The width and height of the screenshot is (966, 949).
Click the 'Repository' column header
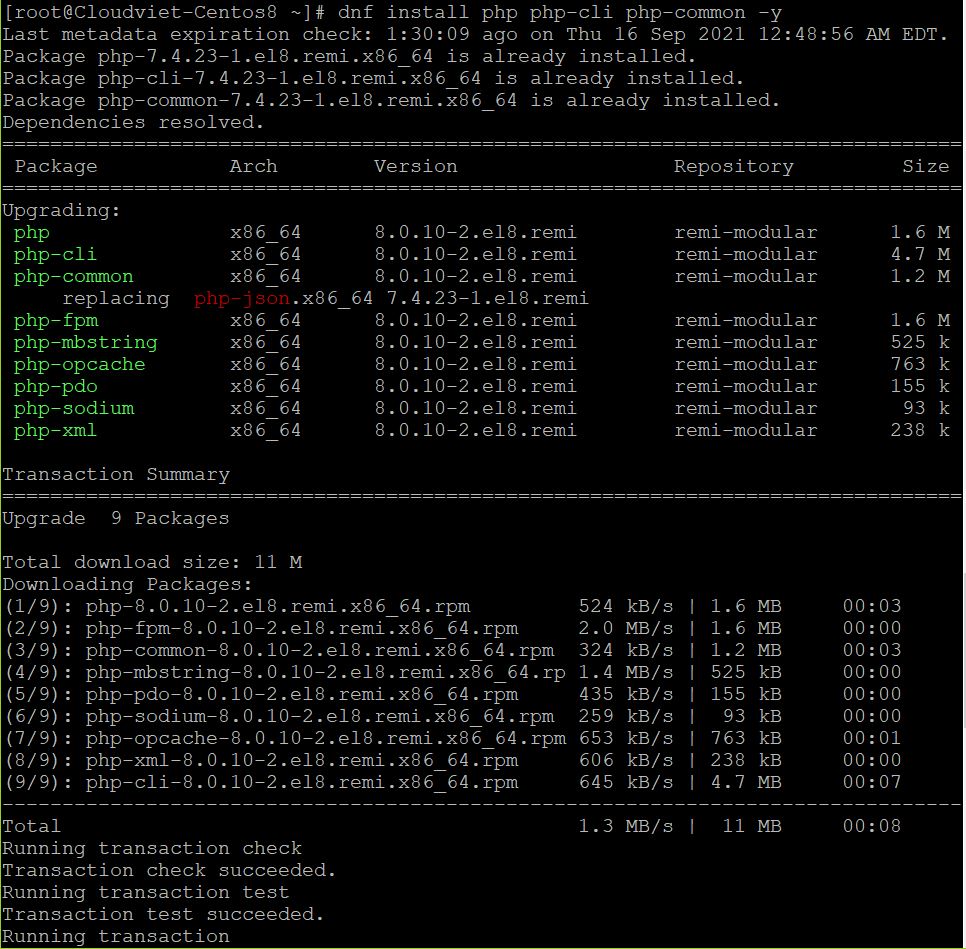pyautogui.click(x=734, y=167)
